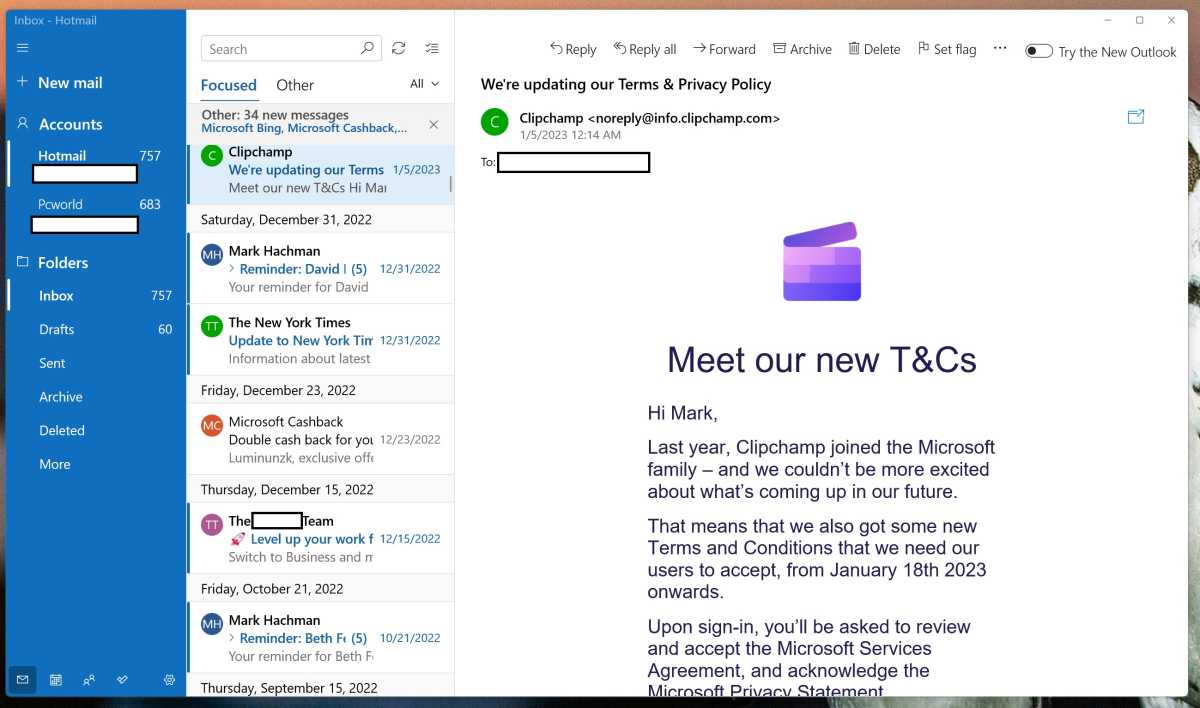Image resolution: width=1200 pixels, height=708 pixels.
Task: Show More folders
Action: 96,464
